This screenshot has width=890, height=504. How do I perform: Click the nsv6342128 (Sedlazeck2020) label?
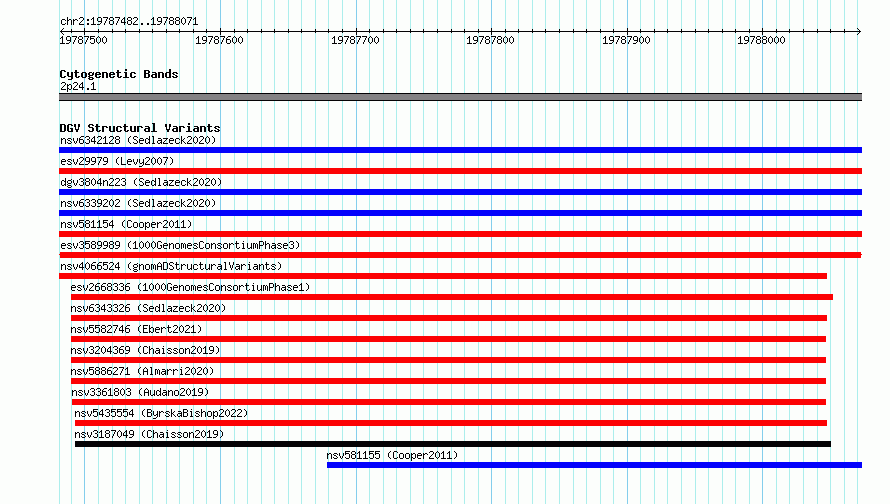point(138,140)
